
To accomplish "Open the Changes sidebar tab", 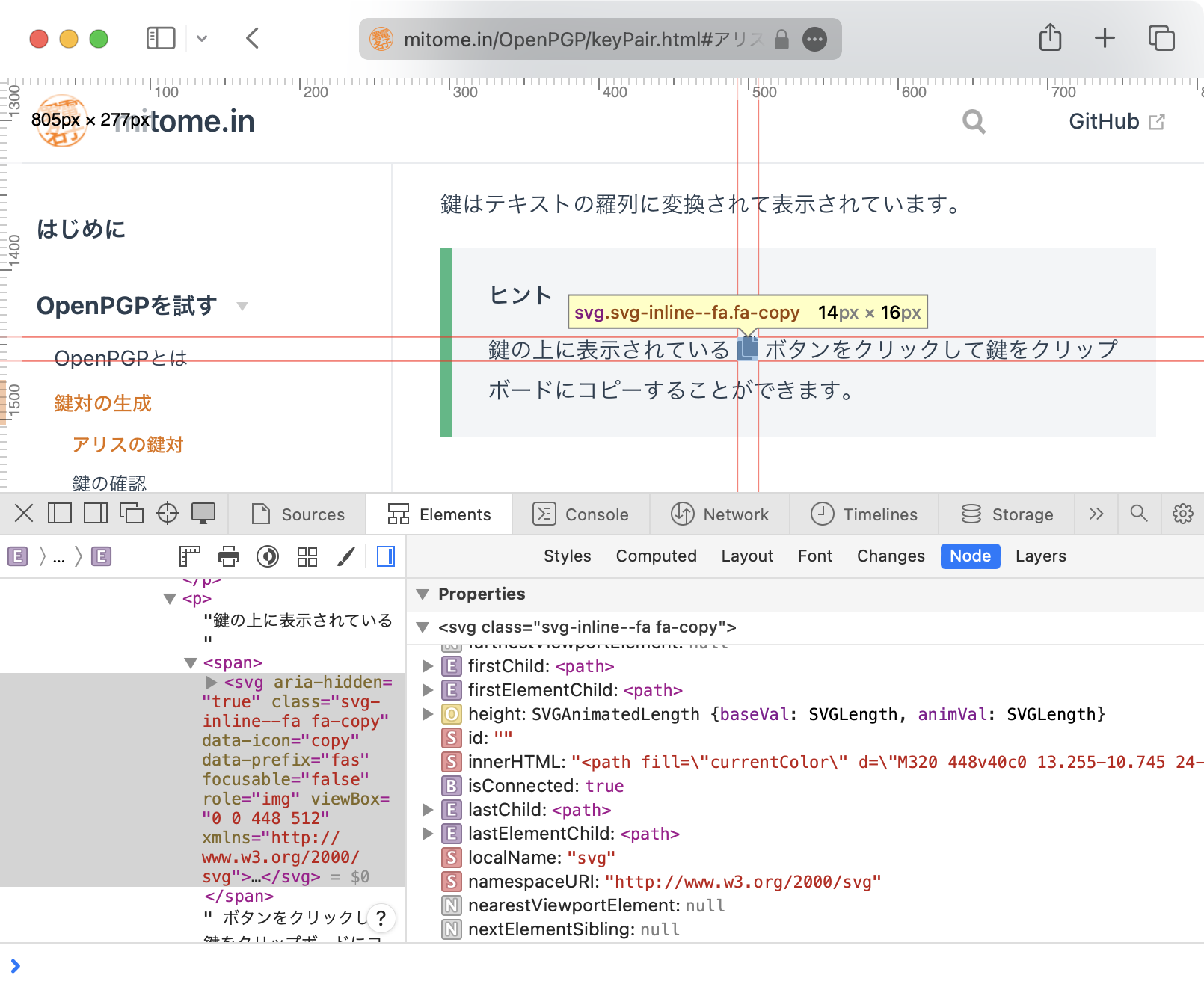I will (891, 556).
